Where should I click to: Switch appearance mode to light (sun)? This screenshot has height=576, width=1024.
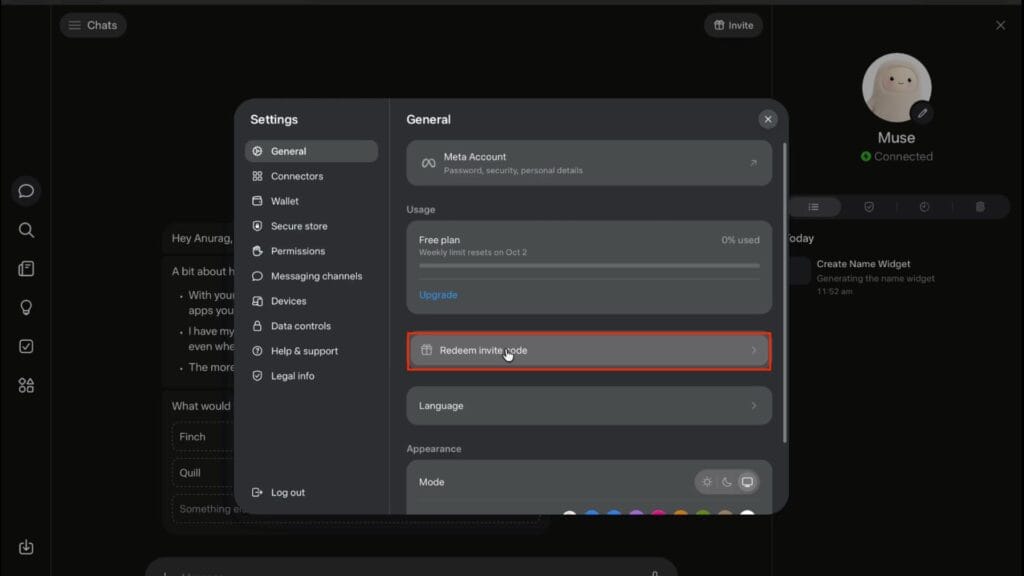pyautogui.click(x=707, y=482)
